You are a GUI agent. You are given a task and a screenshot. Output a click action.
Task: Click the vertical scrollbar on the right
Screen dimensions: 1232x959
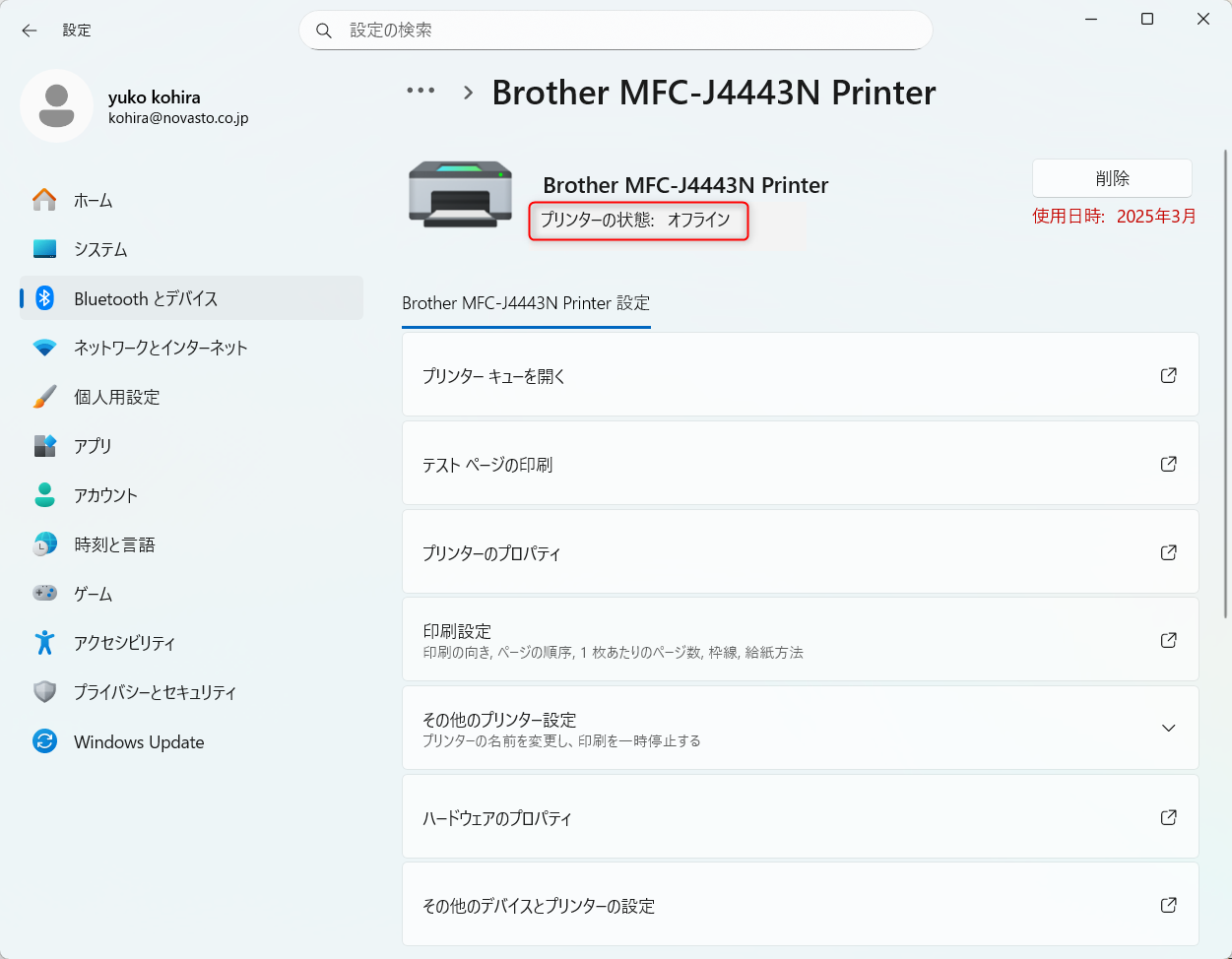coord(1225,384)
